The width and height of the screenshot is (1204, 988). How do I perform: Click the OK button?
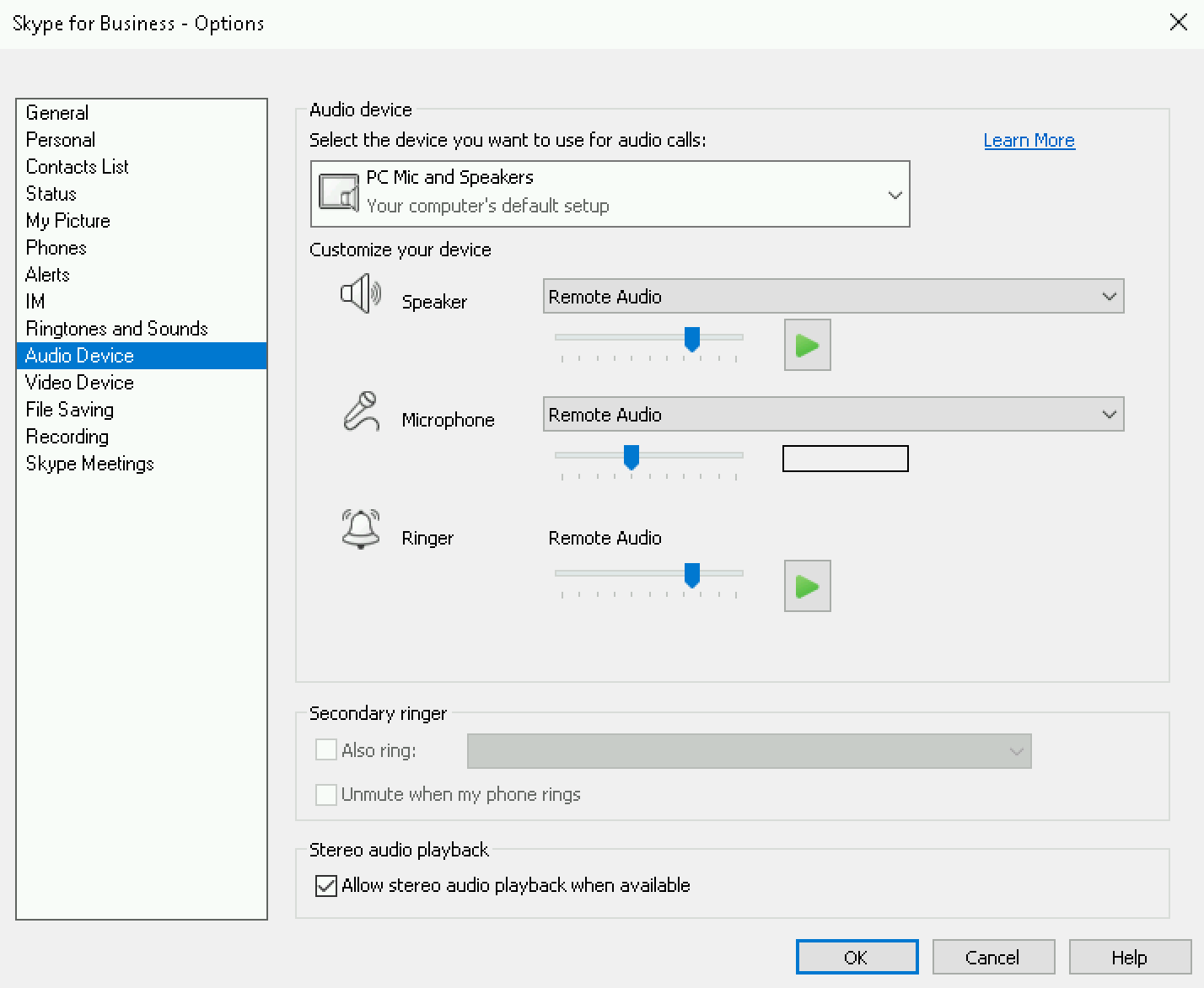[856, 957]
